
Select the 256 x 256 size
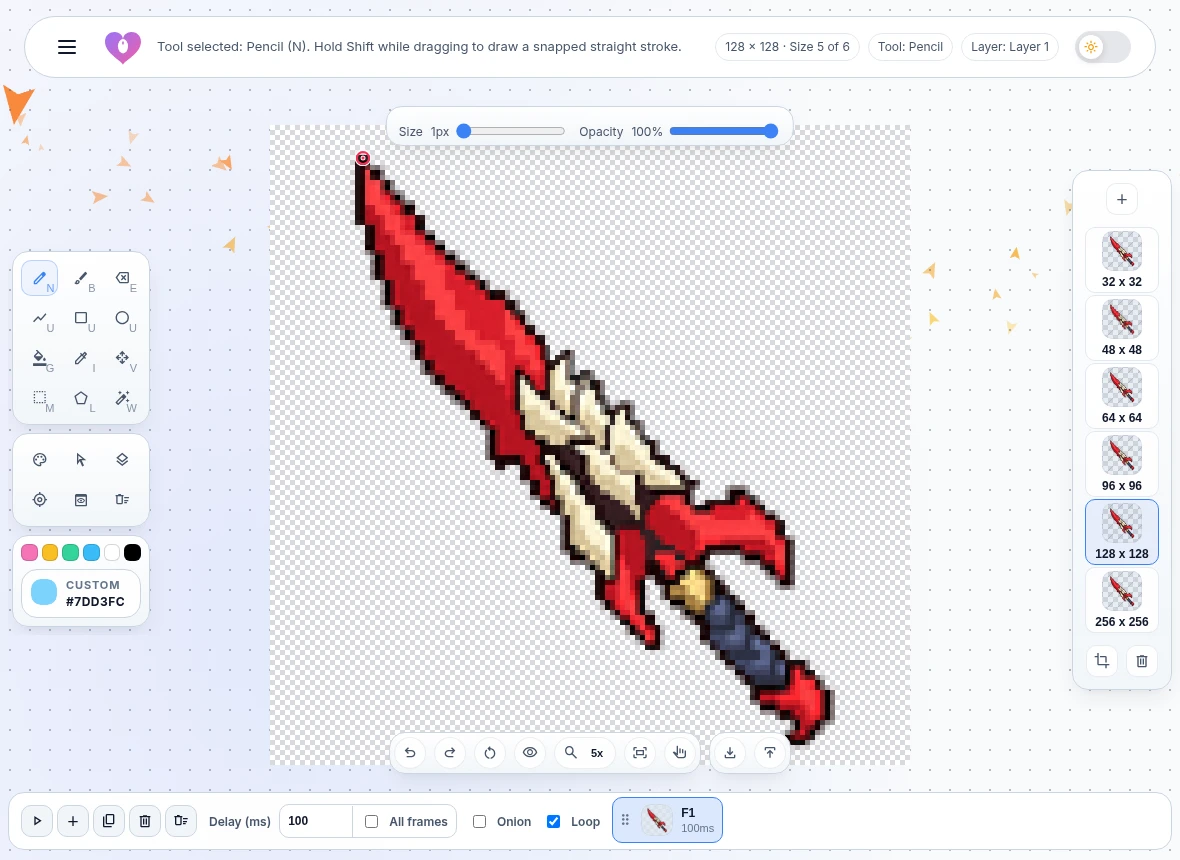point(1121,600)
